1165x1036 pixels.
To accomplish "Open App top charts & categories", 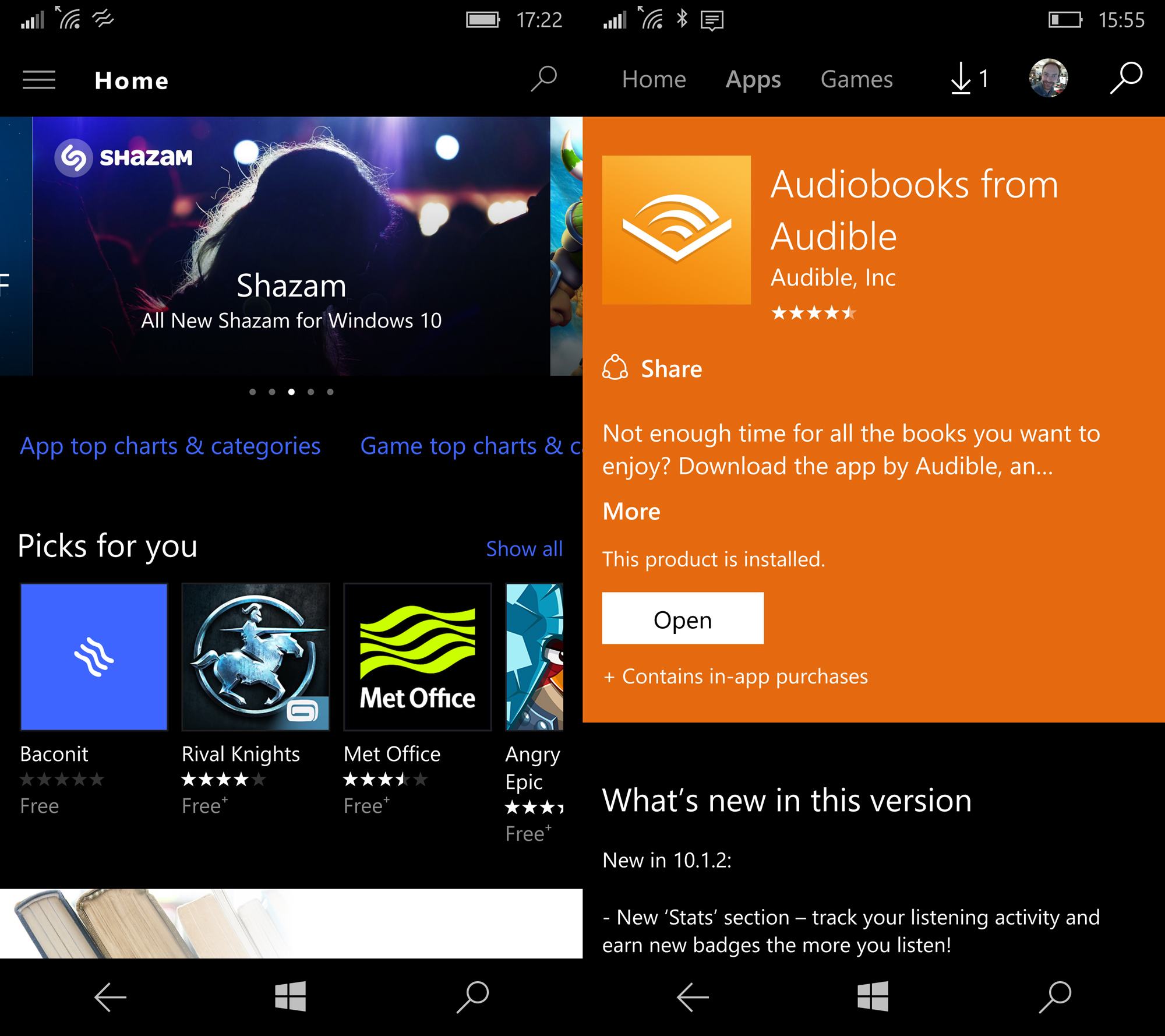I will point(170,446).
